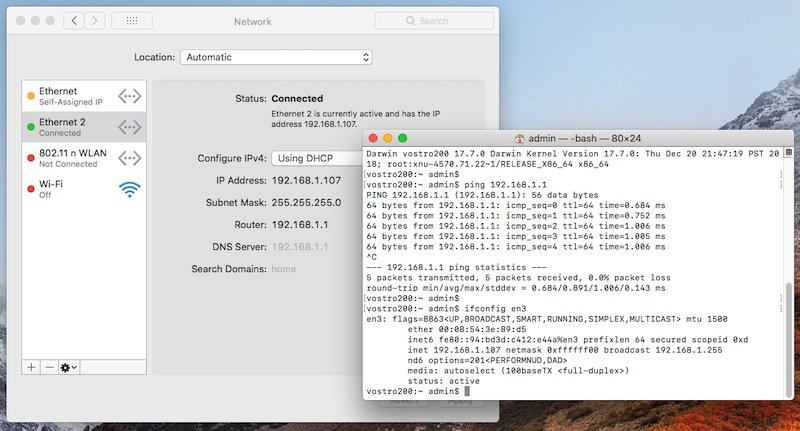Click the icmp_seq=0 ping reply line

(516, 206)
